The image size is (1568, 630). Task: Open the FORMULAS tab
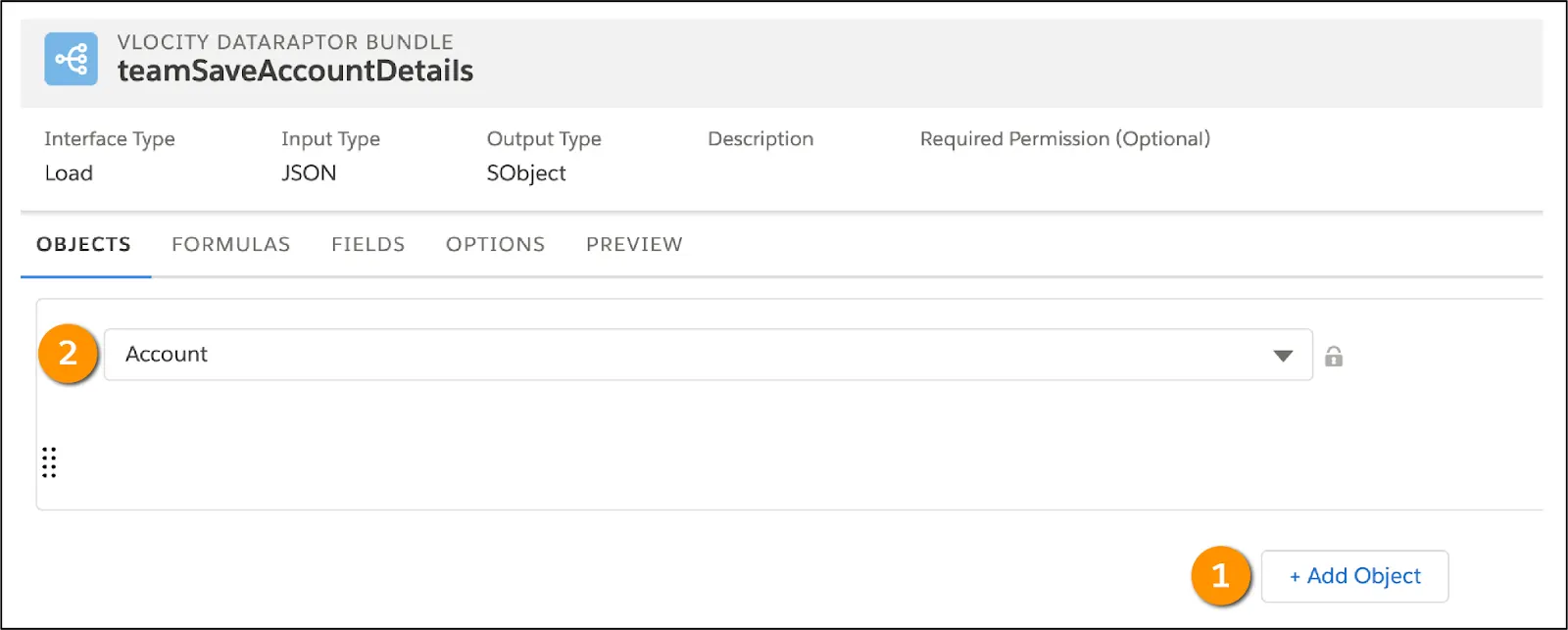click(231, 244)
